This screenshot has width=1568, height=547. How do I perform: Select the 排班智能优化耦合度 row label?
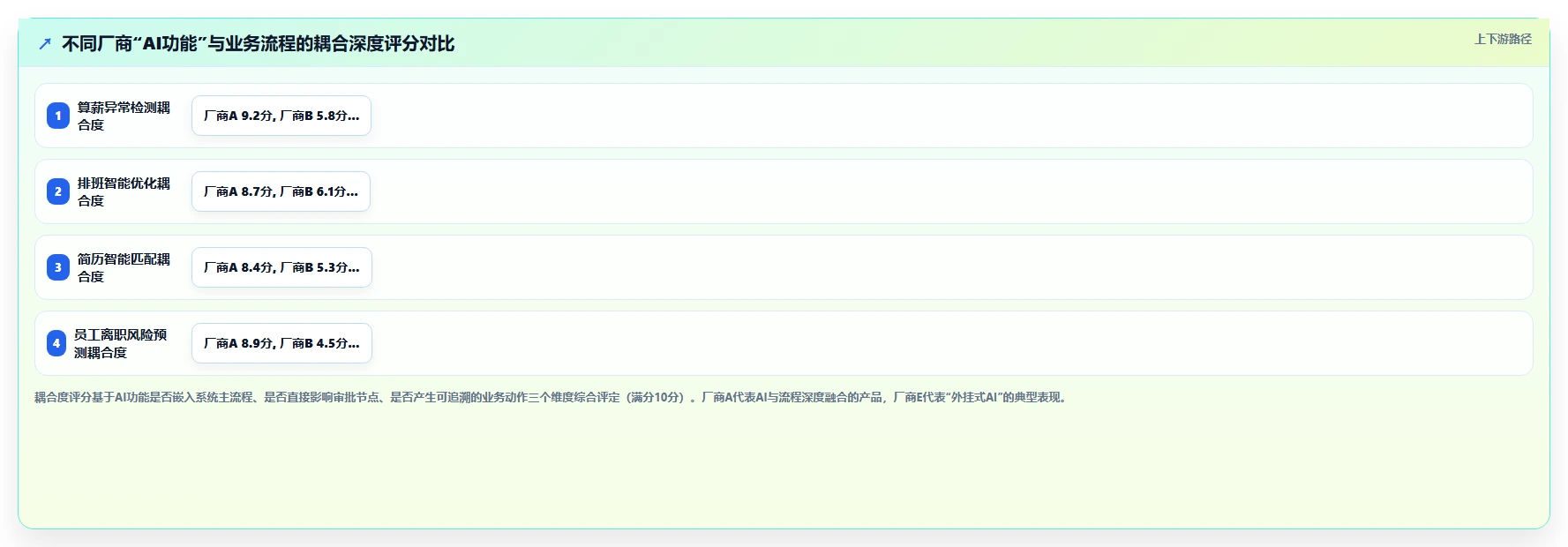click(124, 191)
